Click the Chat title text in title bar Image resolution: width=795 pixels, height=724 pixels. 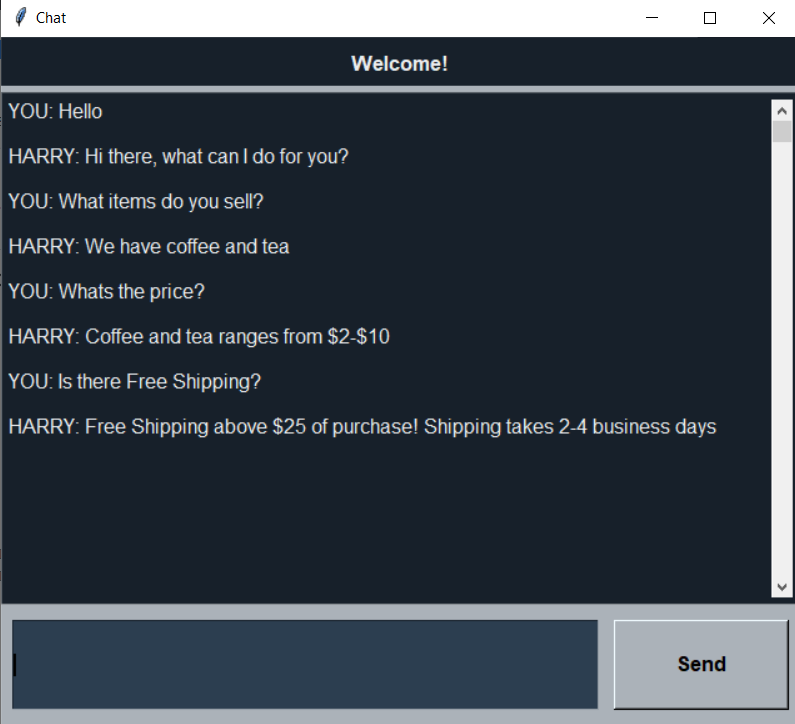coord(51,18)
